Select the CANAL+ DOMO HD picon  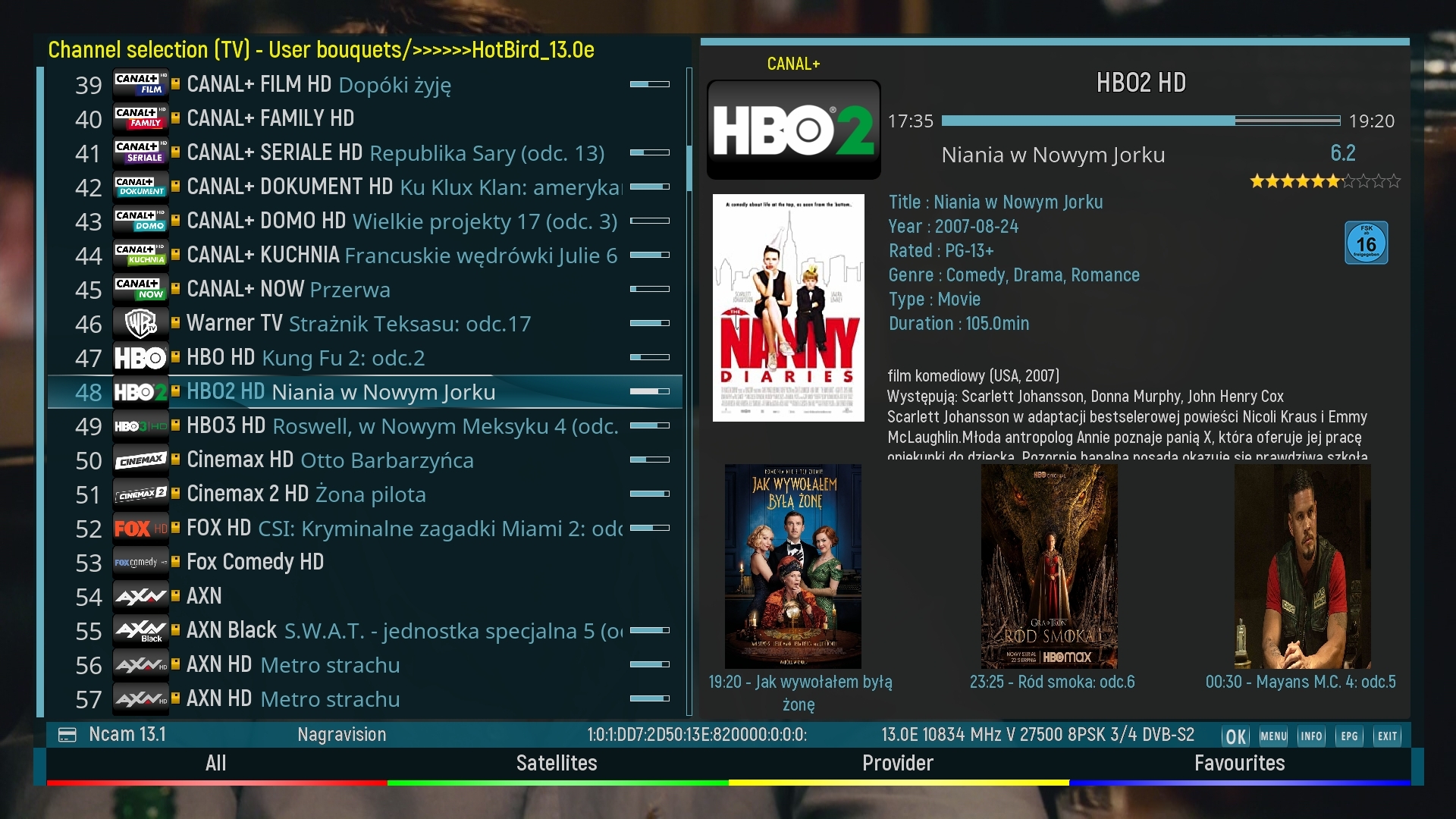click(140, 221)
